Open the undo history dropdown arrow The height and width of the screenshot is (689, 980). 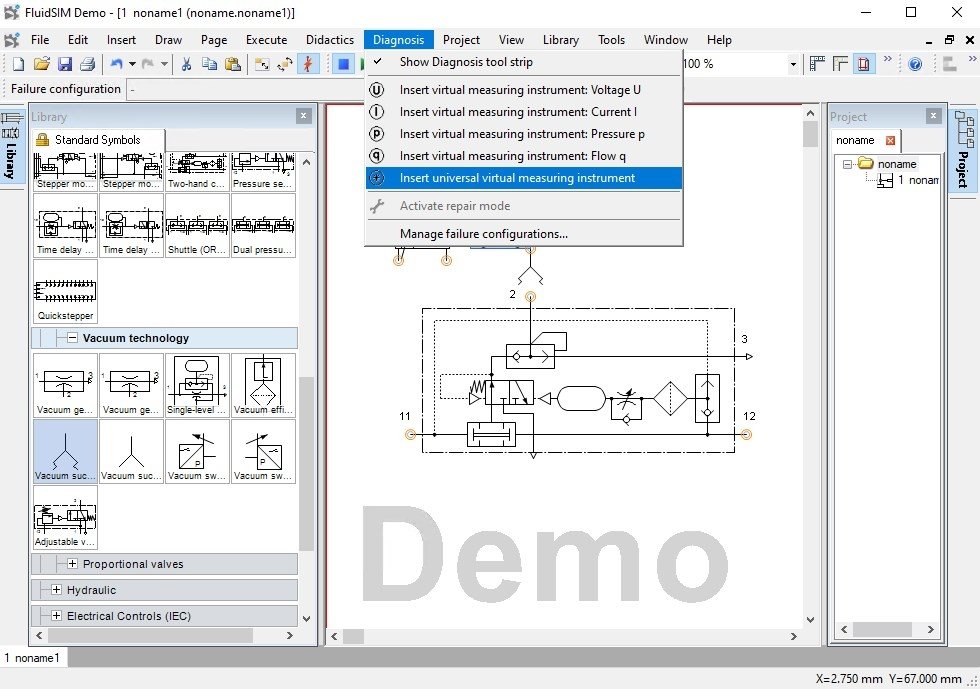click(x=132, y=64)
